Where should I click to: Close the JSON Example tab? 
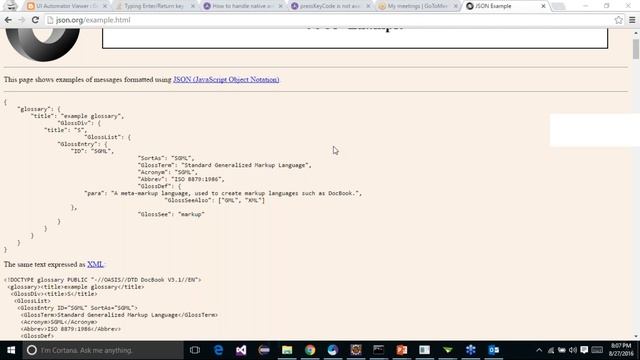[543, 6]
